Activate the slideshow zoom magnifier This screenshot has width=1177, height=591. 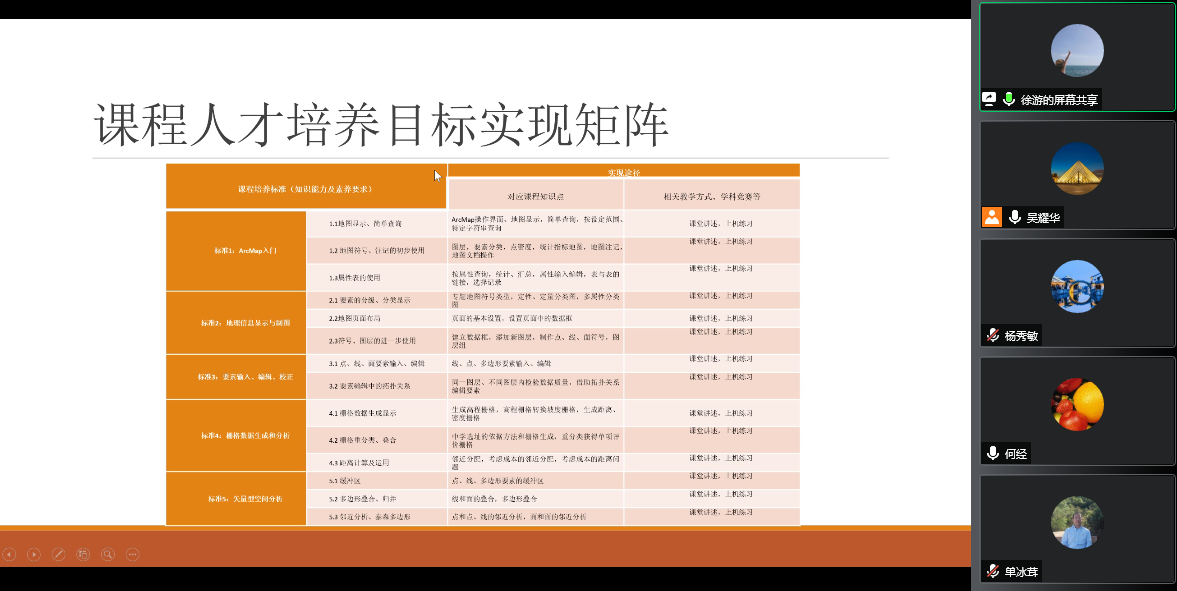pyautogui.click(x=108, y=554)
